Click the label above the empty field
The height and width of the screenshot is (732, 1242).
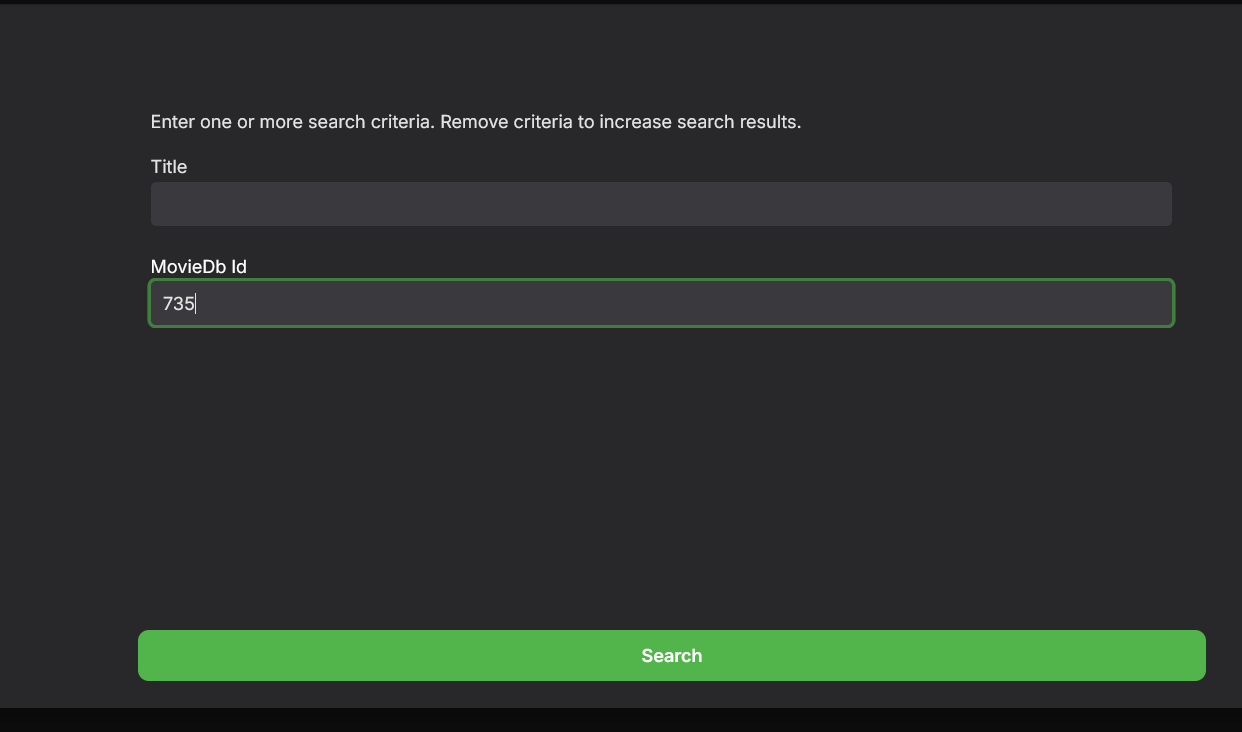pos(169,167)
